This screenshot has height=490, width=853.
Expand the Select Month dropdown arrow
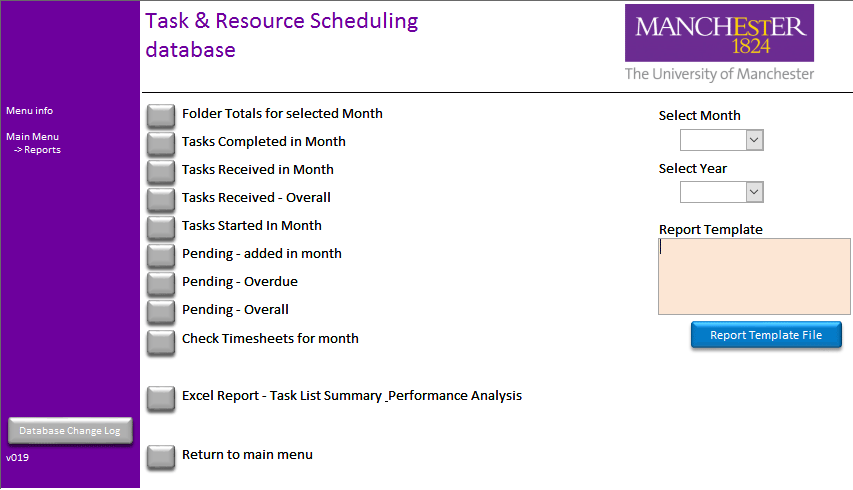click(x=755, y=140)
